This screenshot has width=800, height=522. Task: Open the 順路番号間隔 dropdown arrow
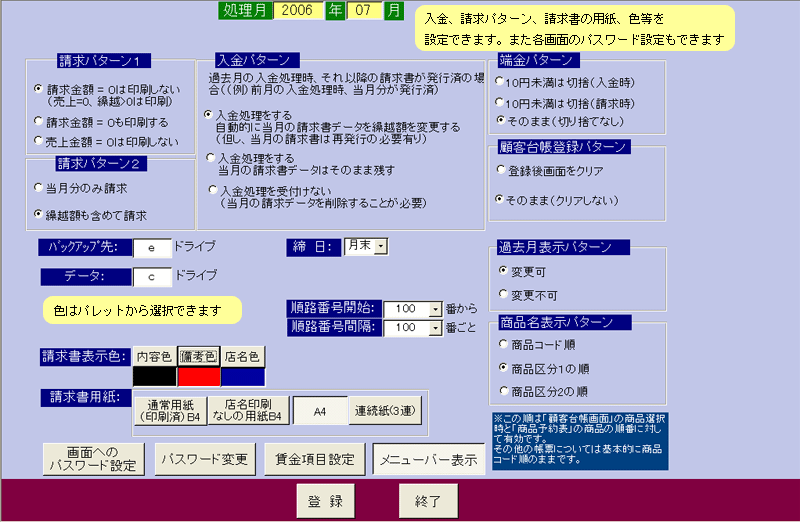point(435,328)
